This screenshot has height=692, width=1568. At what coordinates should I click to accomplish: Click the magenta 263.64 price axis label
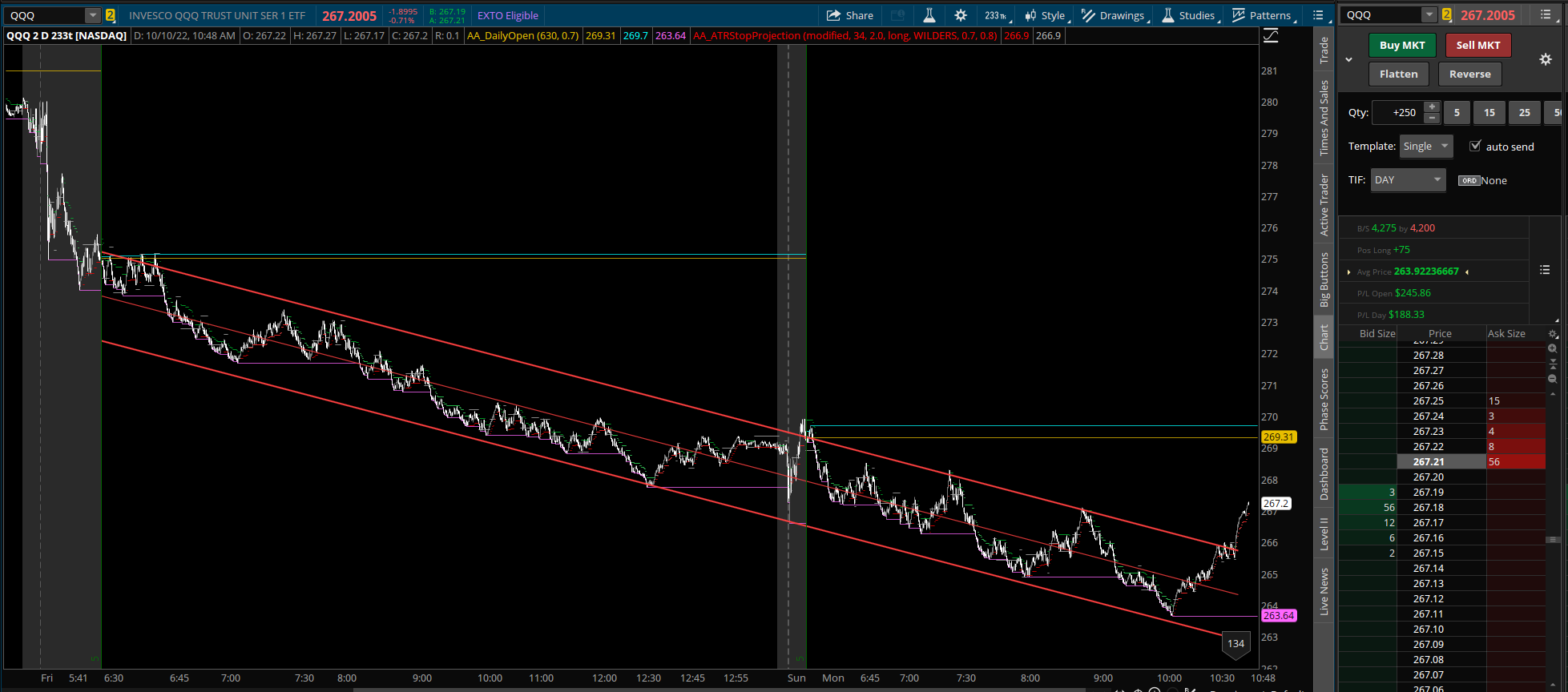pos(1278,615)
